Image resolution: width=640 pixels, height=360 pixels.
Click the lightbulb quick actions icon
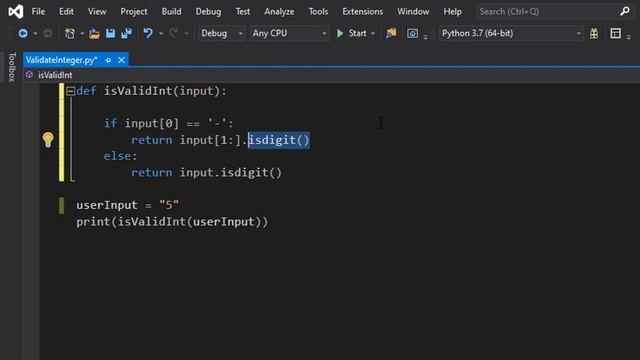pos(48,140)
